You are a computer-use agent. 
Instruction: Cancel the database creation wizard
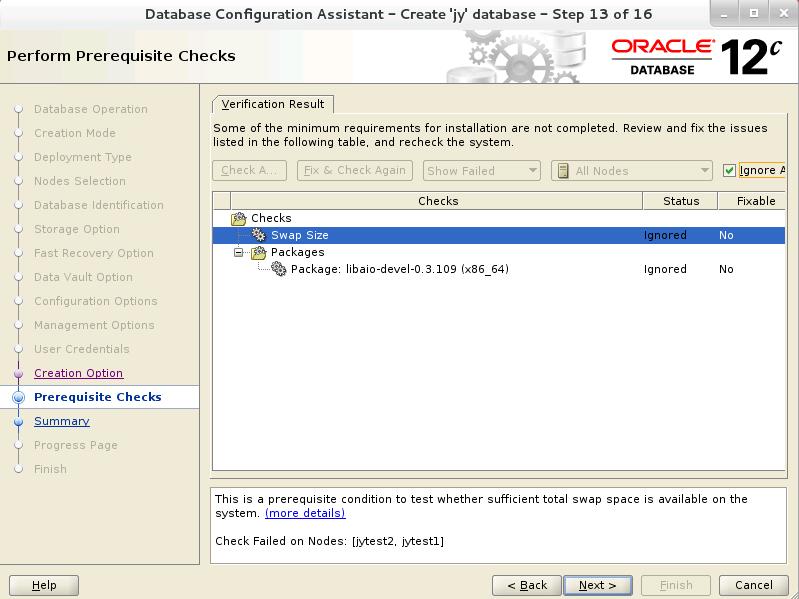tap(754, 585)
